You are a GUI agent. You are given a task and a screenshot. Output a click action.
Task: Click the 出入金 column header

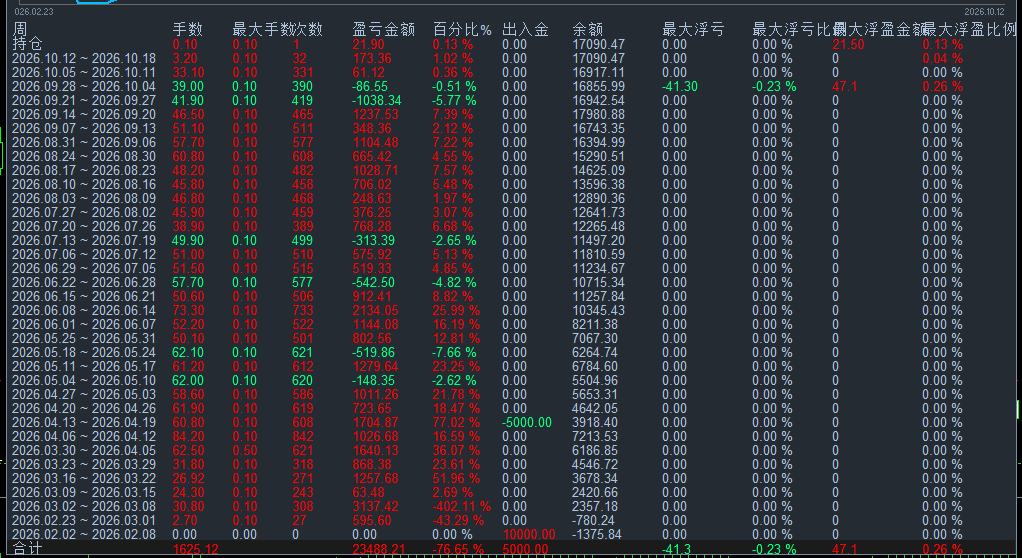525,29
